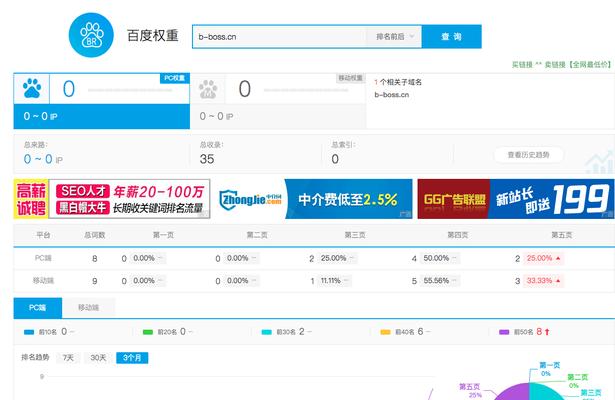The width and height of the screenshot is (615, 400).
Task: Open the b-boss.cn related subdomain link
Action: [x=391, y=95]
